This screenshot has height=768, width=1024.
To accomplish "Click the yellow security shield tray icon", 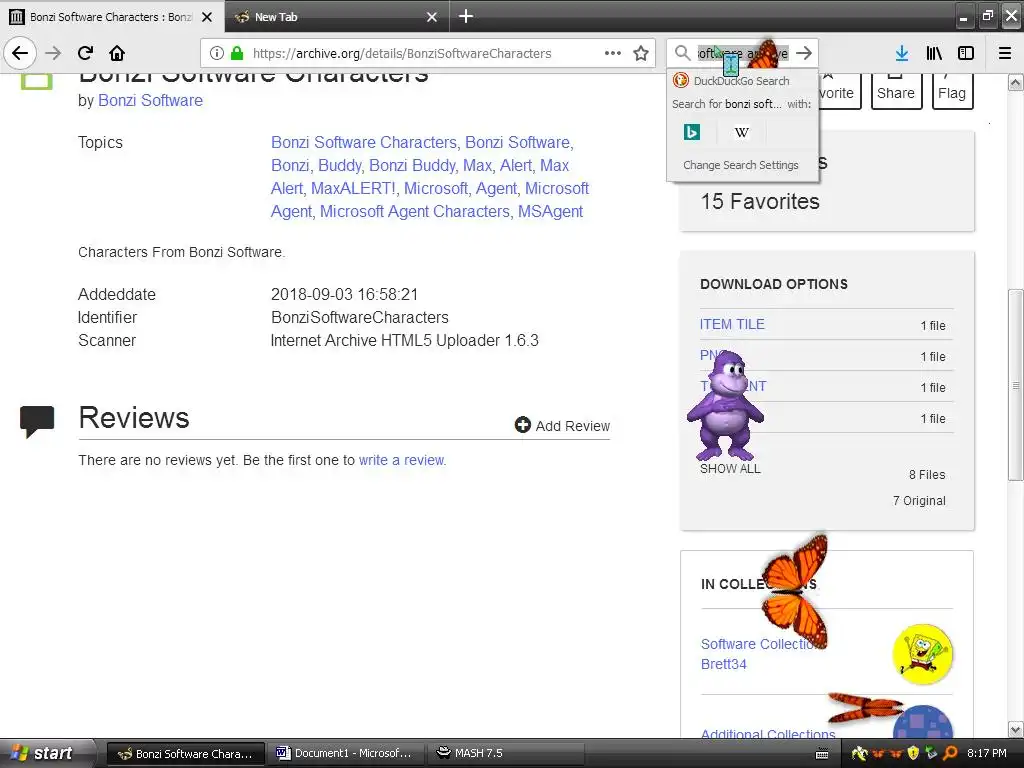I will pyautogui.click(x=913, y=753).
